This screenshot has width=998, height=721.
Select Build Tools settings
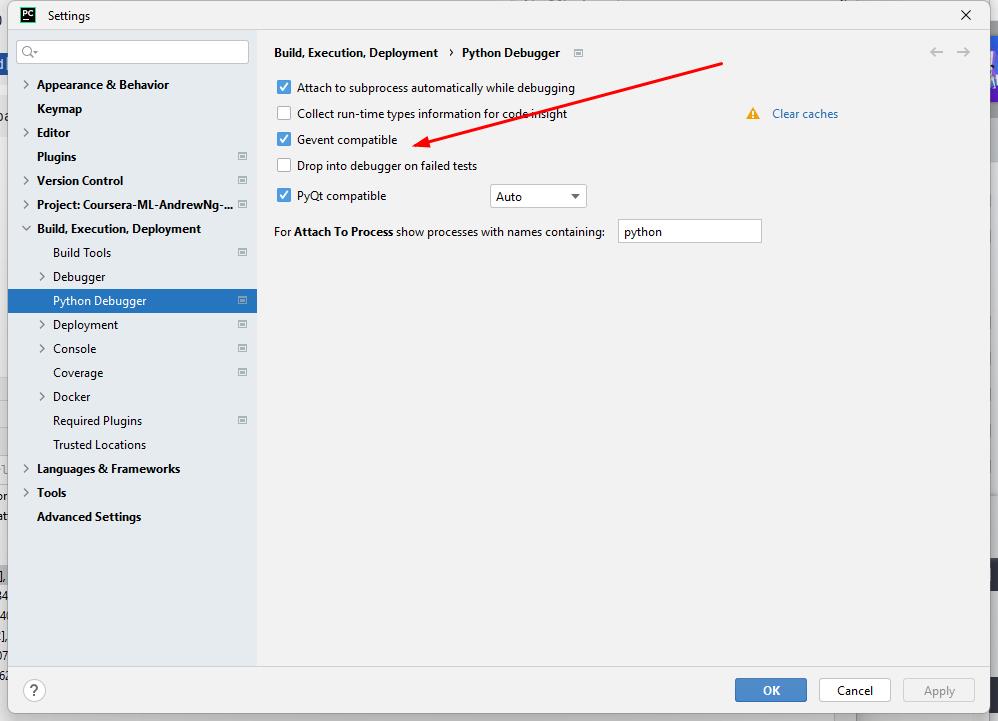click(x=82, y=253)
